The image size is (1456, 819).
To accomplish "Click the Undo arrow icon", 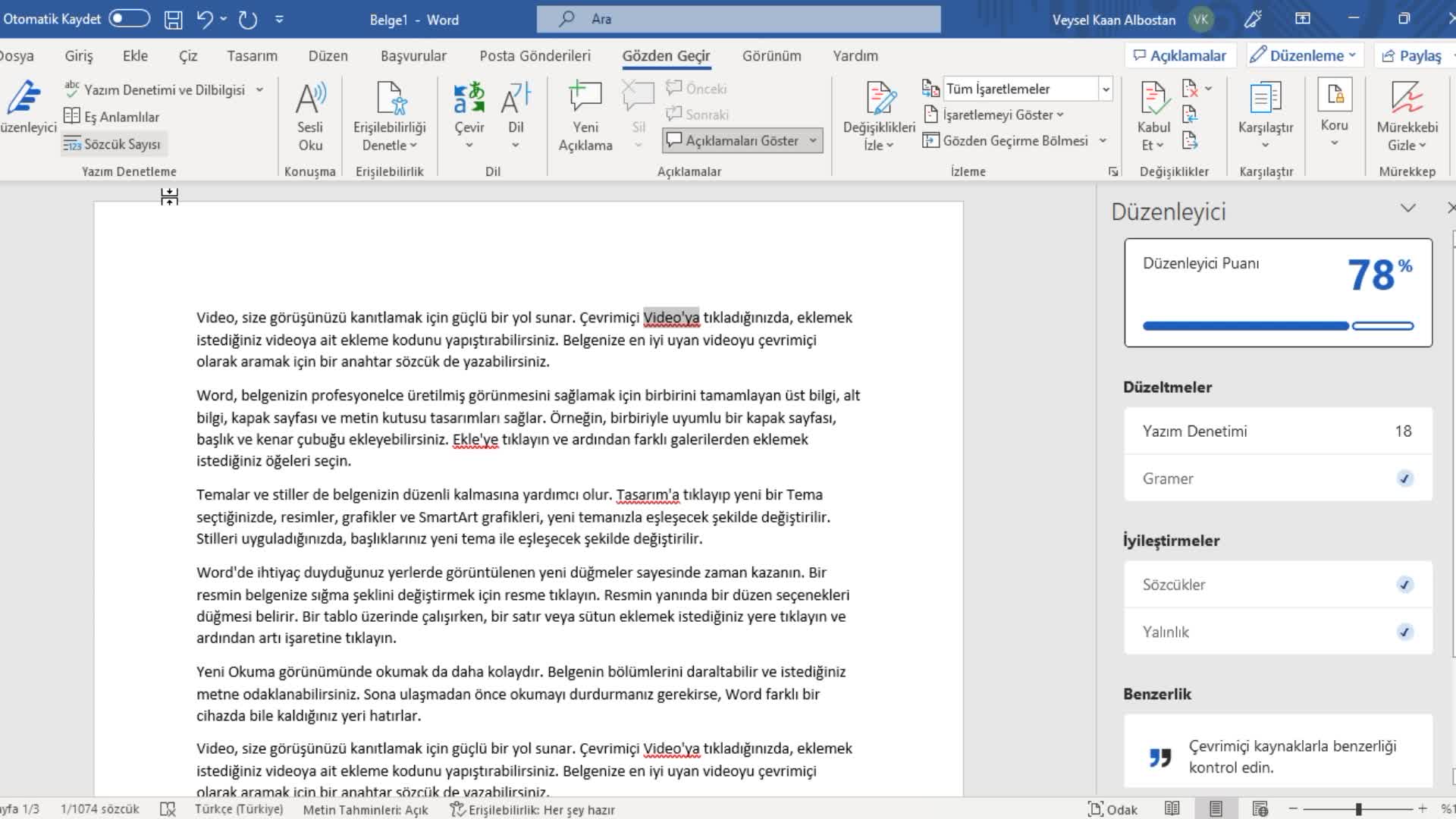I will pyautogui.click(x=204, y=20).
